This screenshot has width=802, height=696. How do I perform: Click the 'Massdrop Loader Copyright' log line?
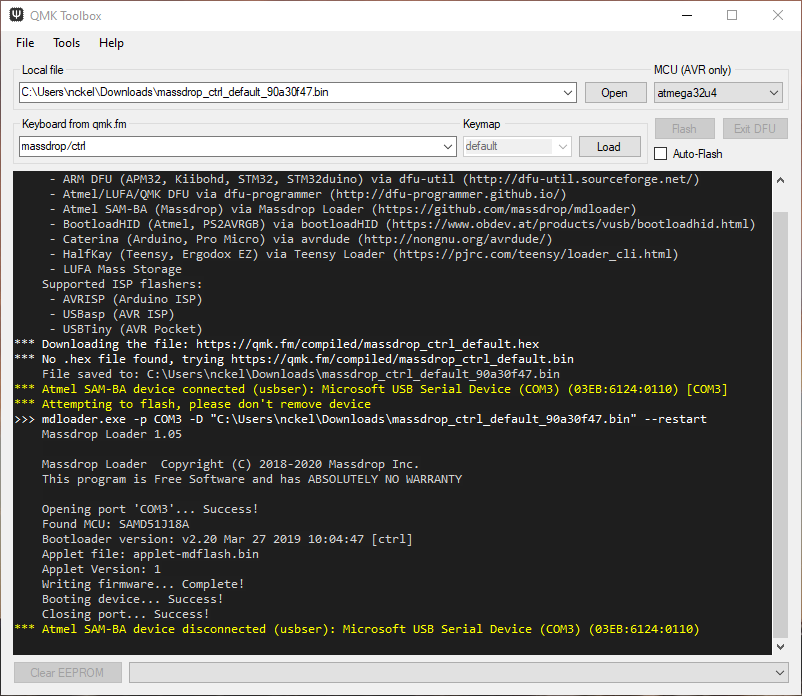click(230, 464)
